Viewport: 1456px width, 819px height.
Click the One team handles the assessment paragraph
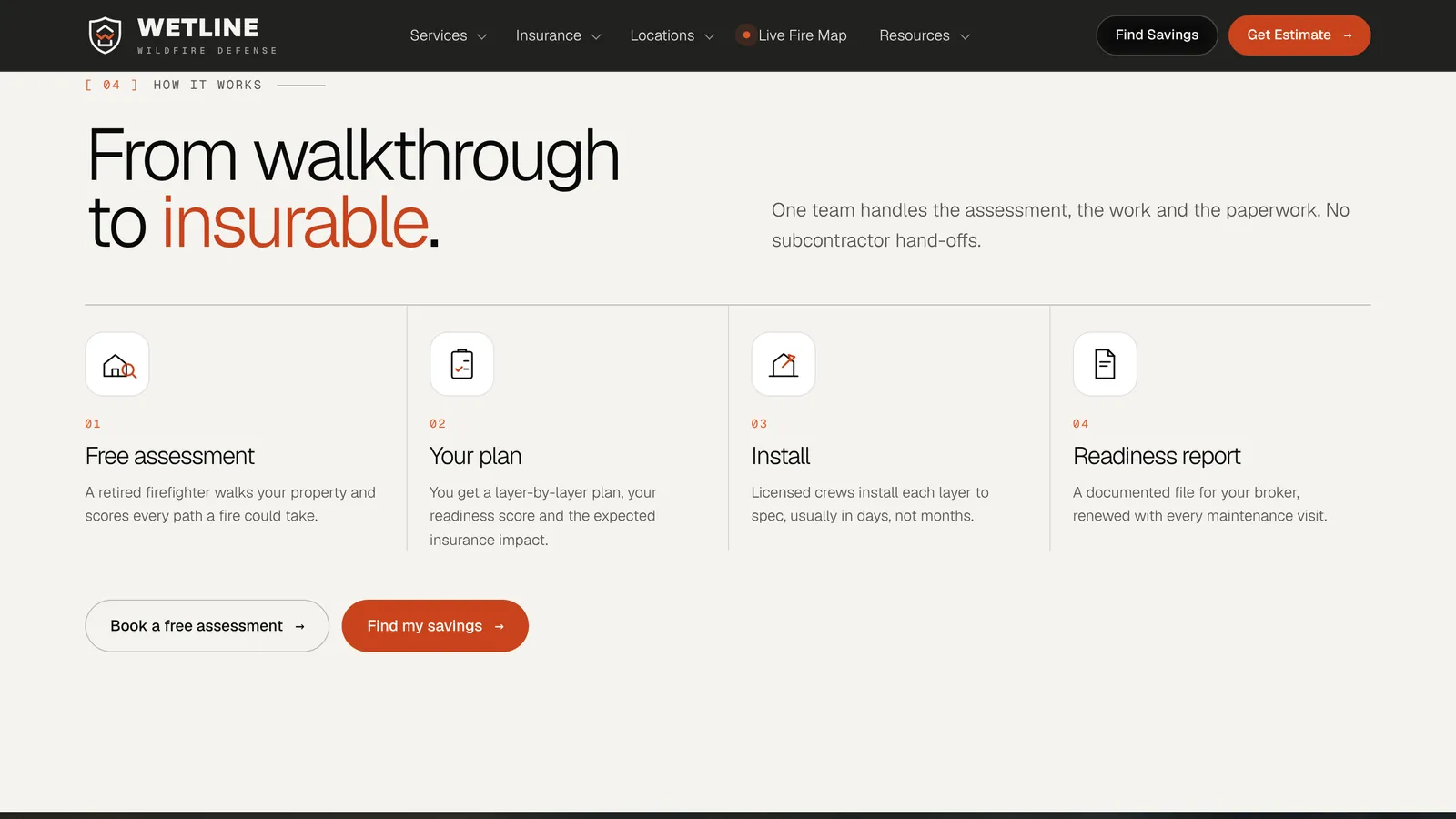coord(1060,225)
